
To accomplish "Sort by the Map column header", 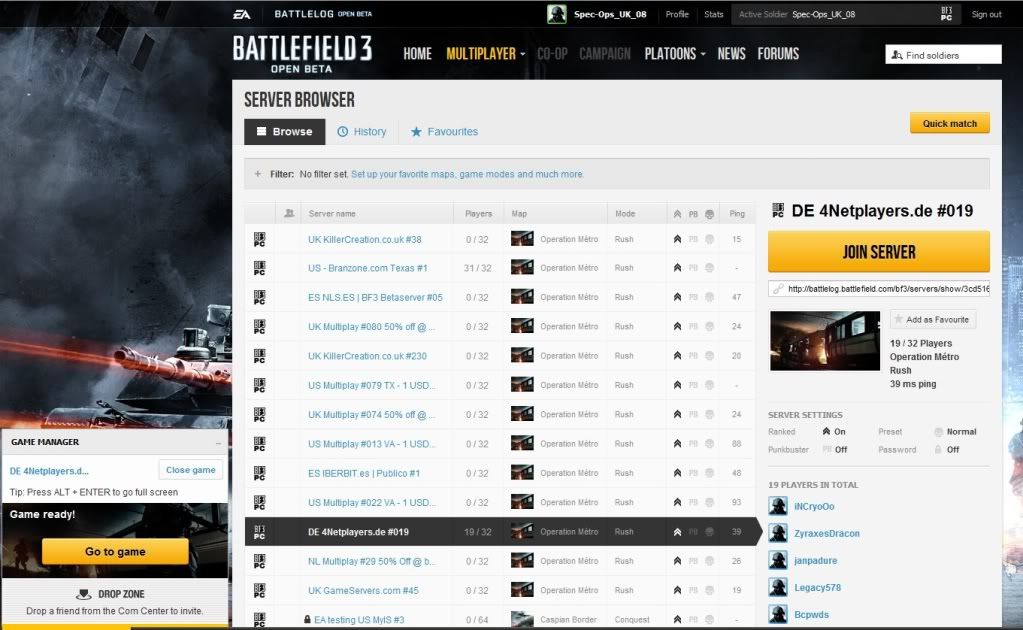I will pyautogui.click(x=519, y=214).
